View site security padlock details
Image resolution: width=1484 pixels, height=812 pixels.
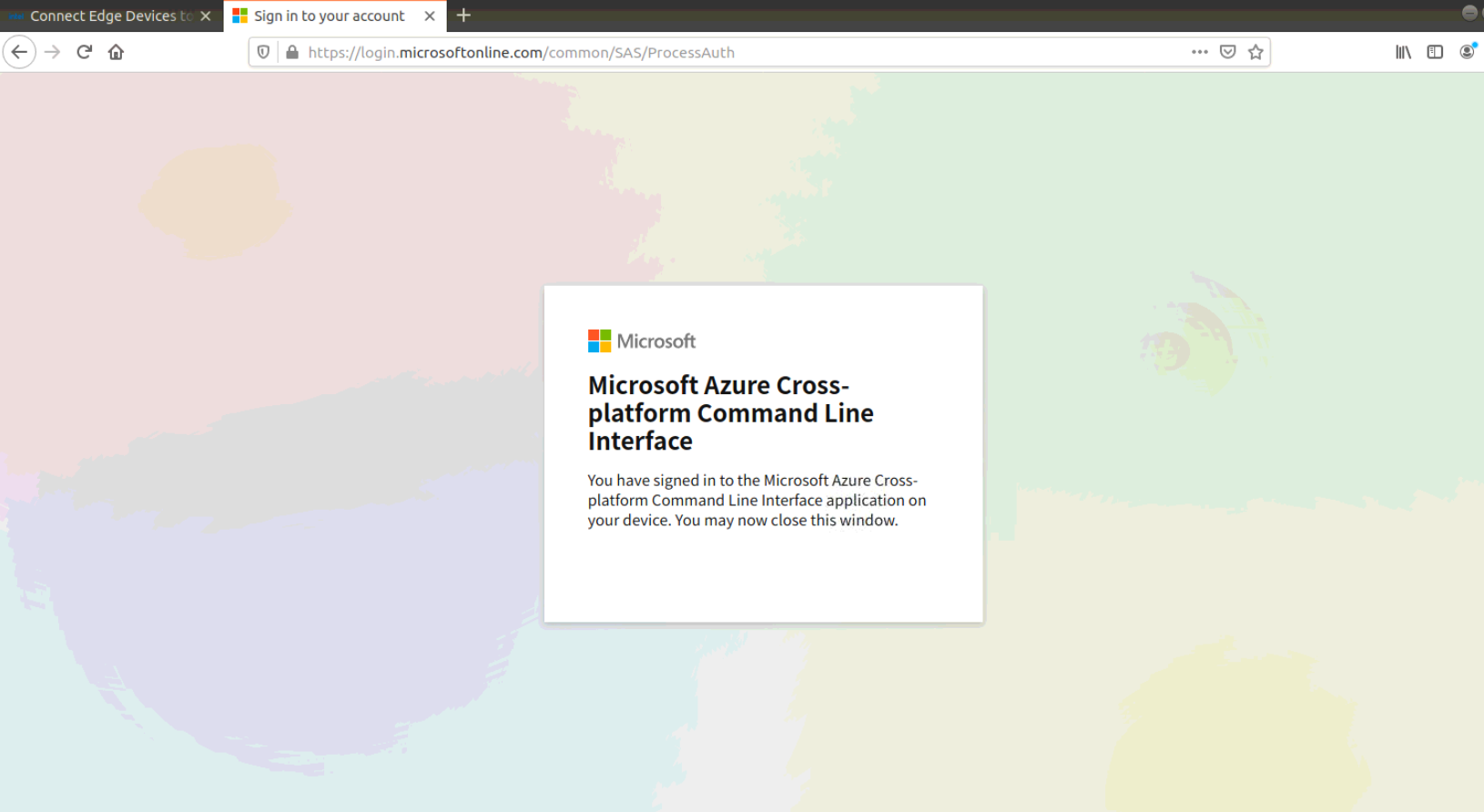(x=292, y=52)
